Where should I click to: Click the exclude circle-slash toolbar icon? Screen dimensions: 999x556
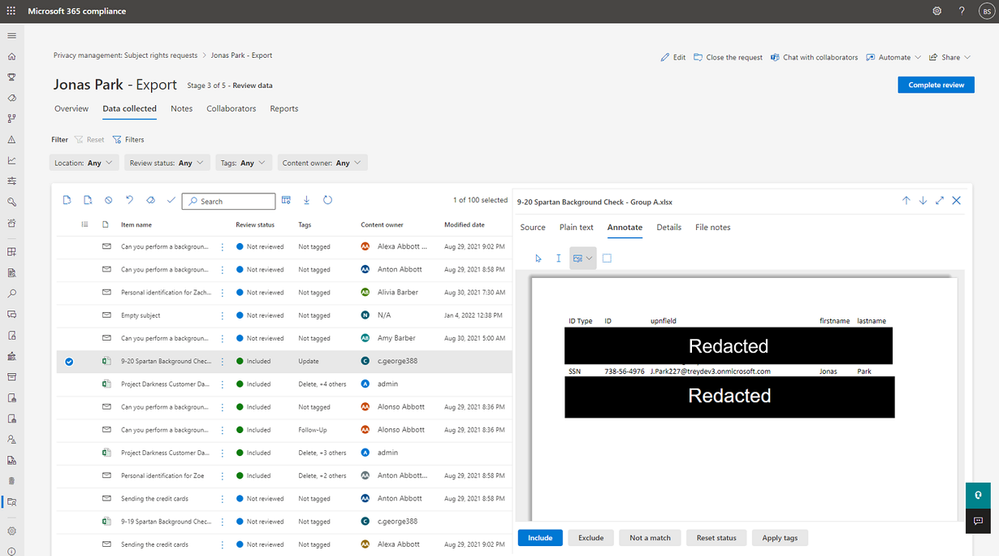[x=108, y=200]
